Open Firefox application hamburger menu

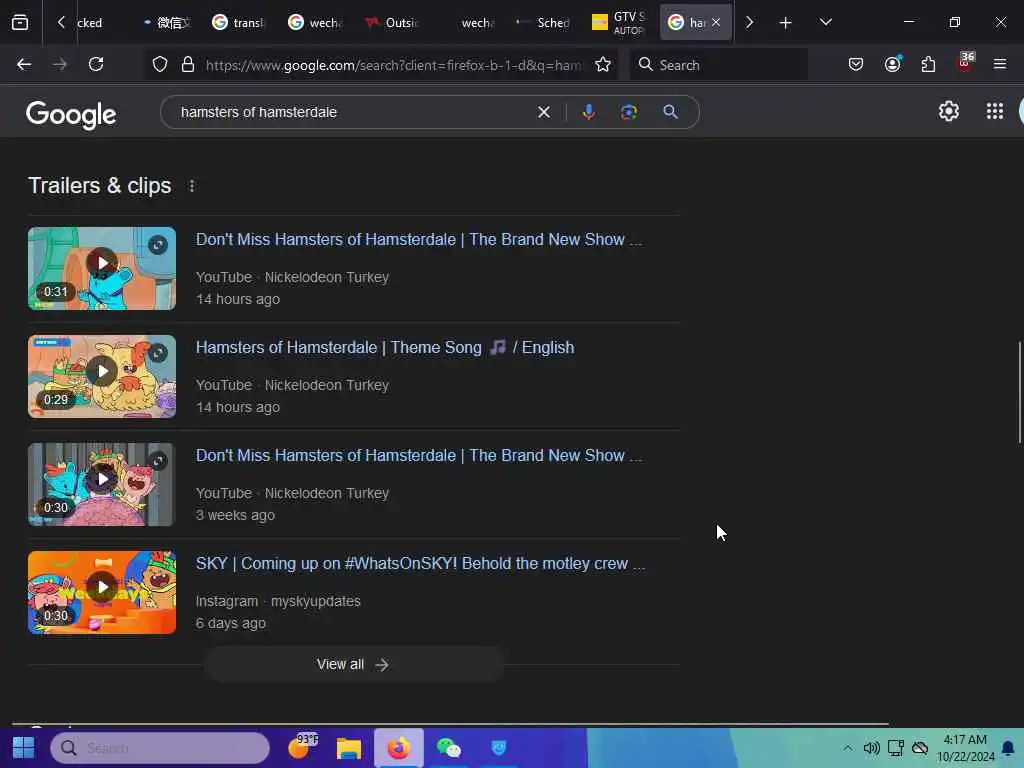(999, 64)
